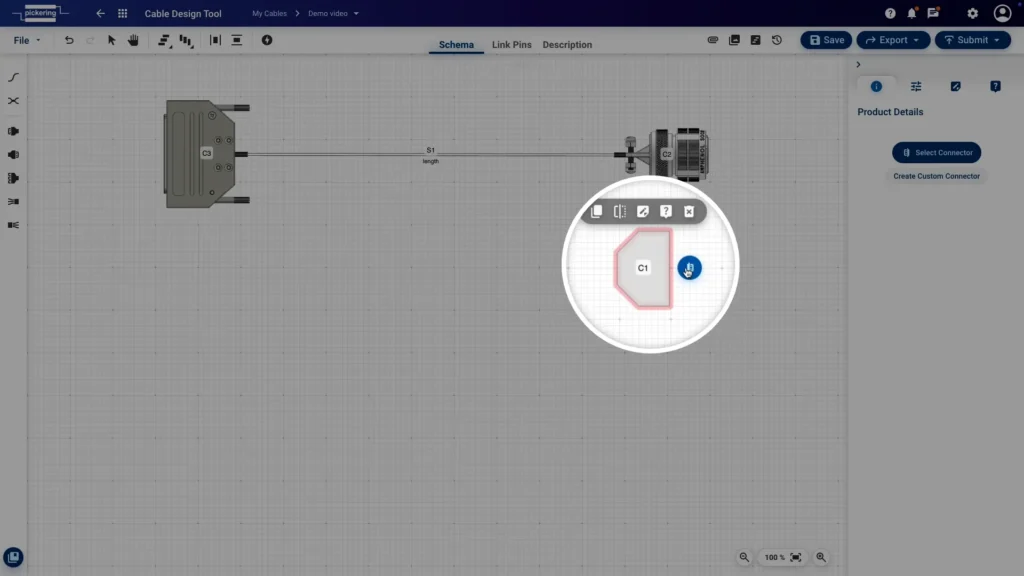Go back using the arrow
This screenshot has width=1024, height=576.
click(x=100, y=13)
